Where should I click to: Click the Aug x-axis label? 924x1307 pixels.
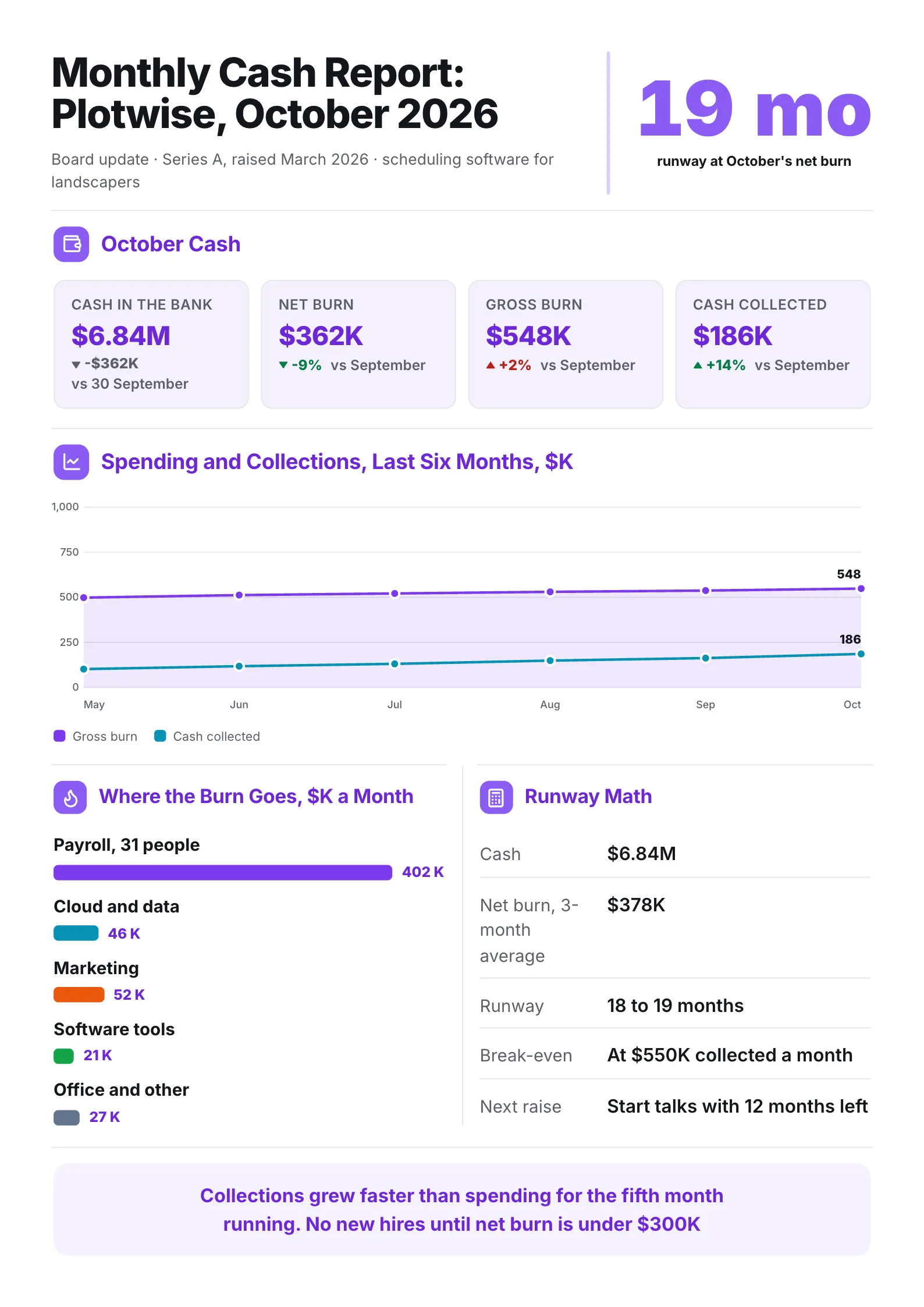pyautogui.click(x=550, y=705)
